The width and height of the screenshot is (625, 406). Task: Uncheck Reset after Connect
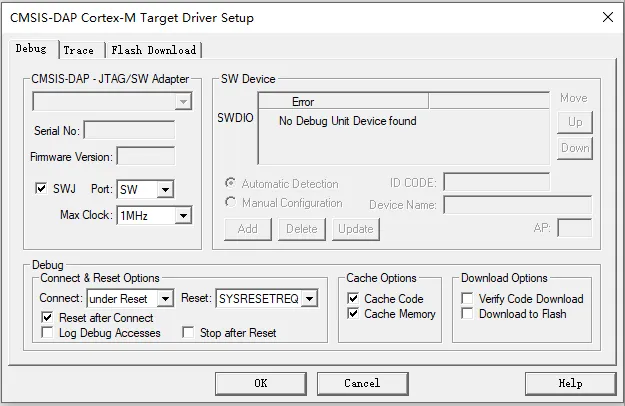(47, 318)
